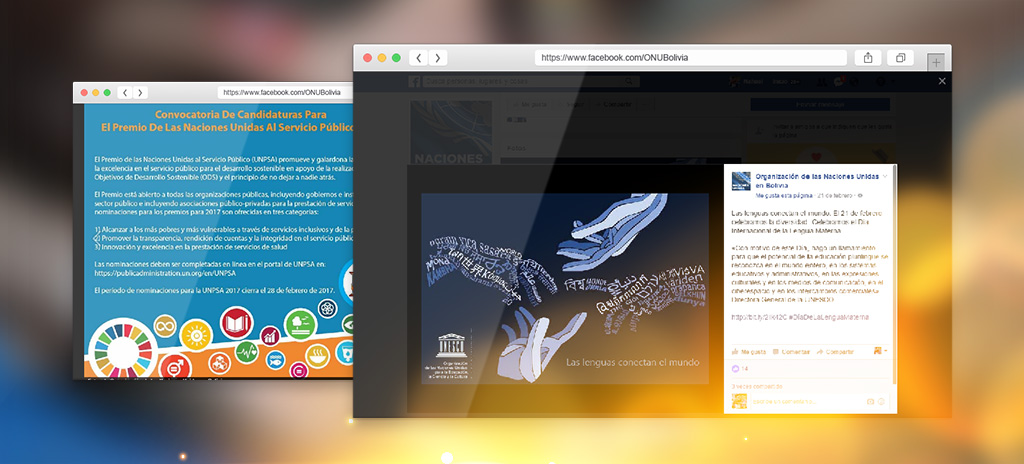Open a new tab with plus button
Screen dimensions: 1024x464
pos(936,61)
